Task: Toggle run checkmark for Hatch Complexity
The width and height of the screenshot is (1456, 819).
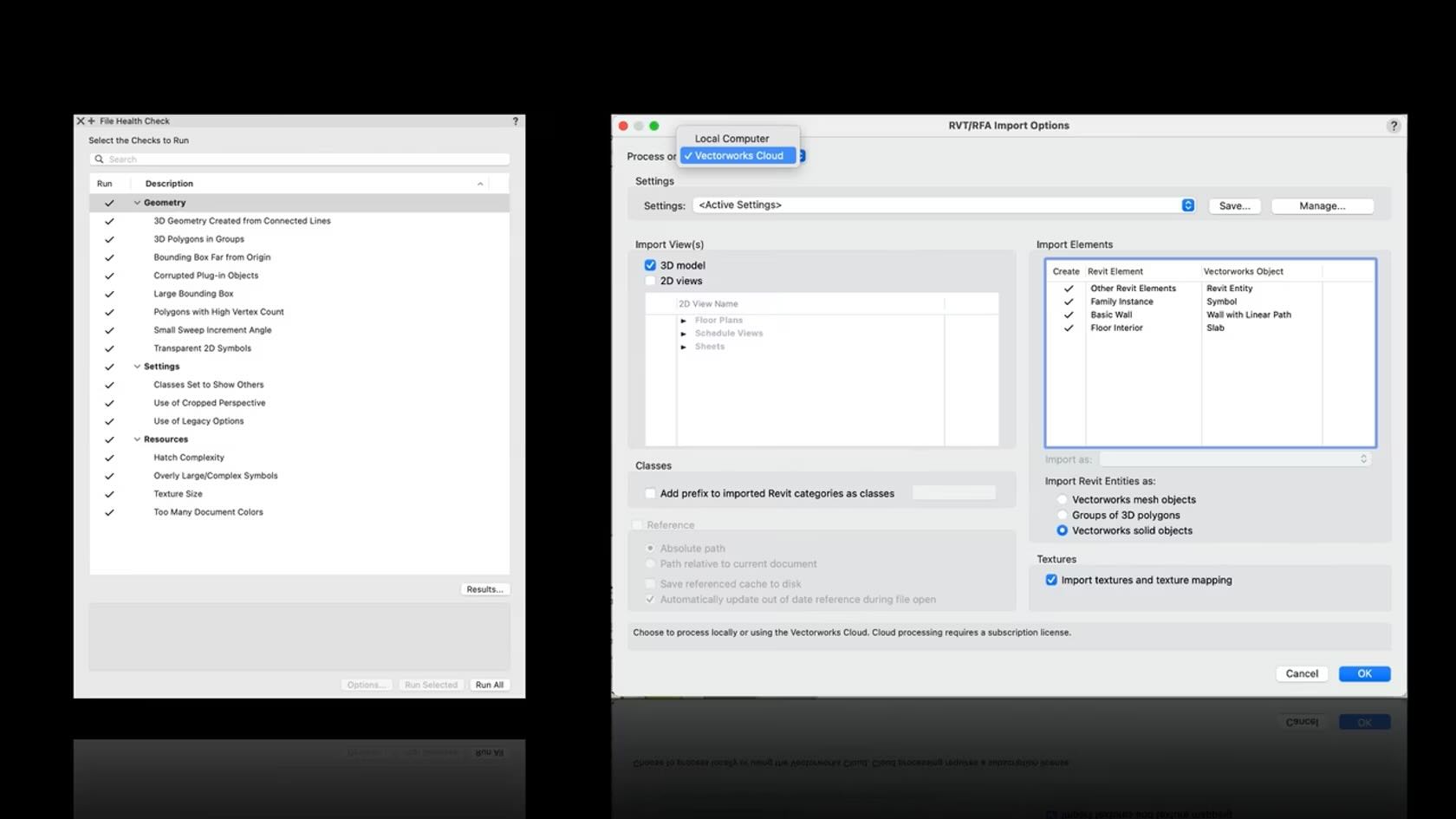Action: [x=109, y=458]
